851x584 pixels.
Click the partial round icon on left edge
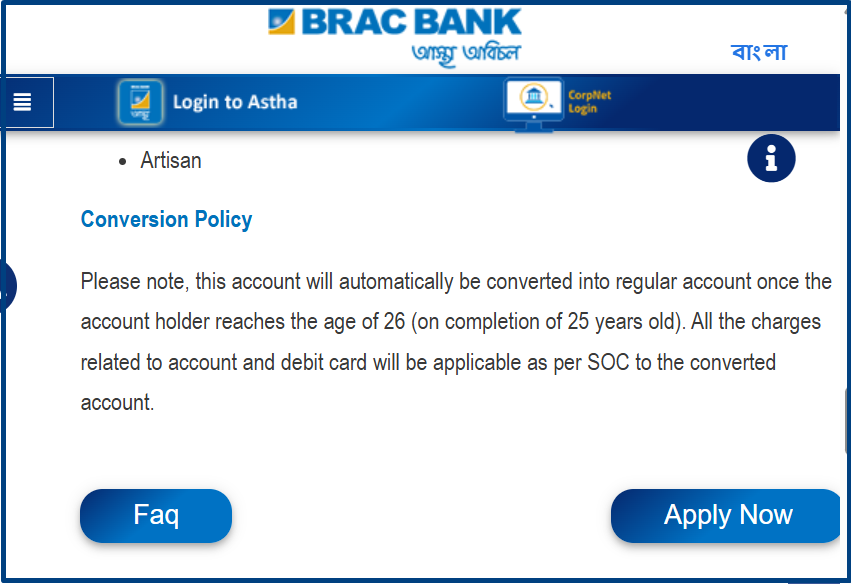[x=5, y=287]
